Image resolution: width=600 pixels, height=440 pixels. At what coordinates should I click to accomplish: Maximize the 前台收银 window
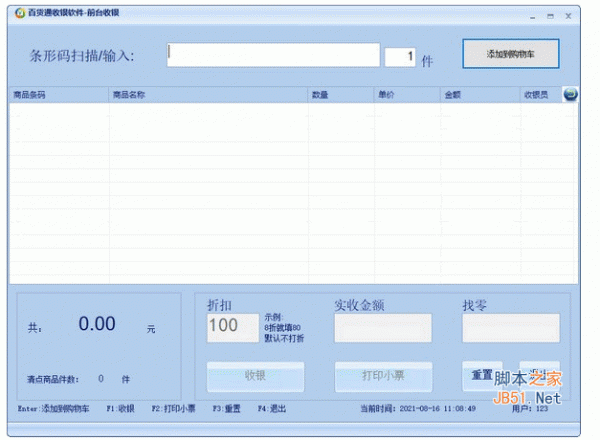click(x=550, y=16)
